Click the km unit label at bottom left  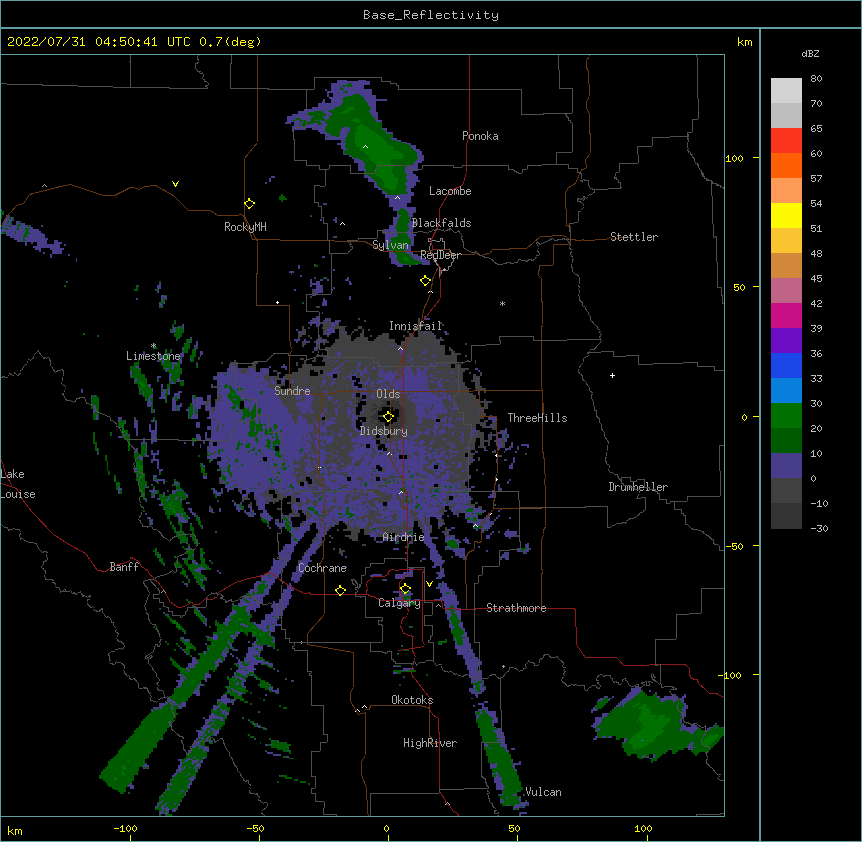coord(15,830)
